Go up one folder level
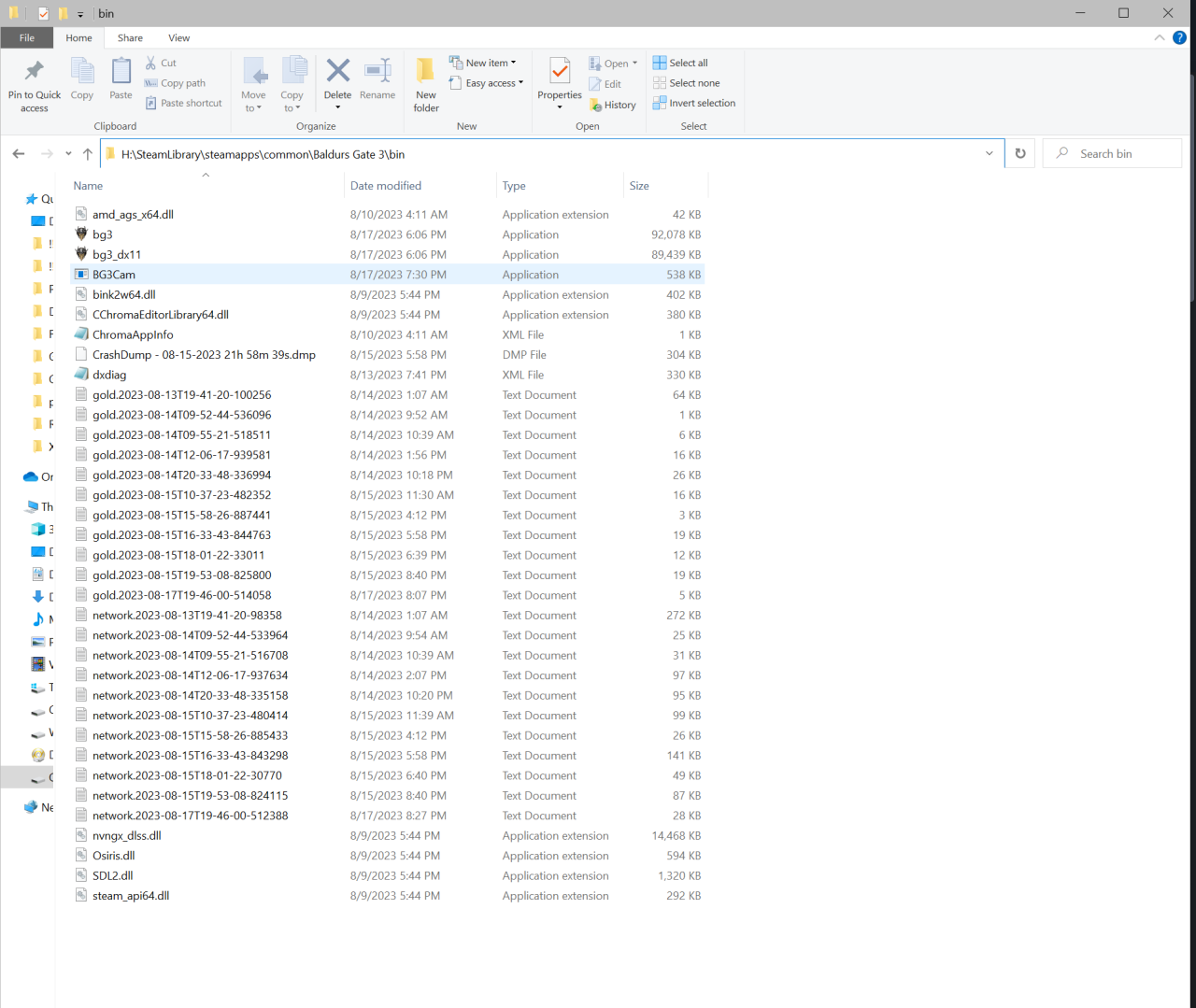This screenshot has width=1196, height=1008. click(x=88, y=154)
